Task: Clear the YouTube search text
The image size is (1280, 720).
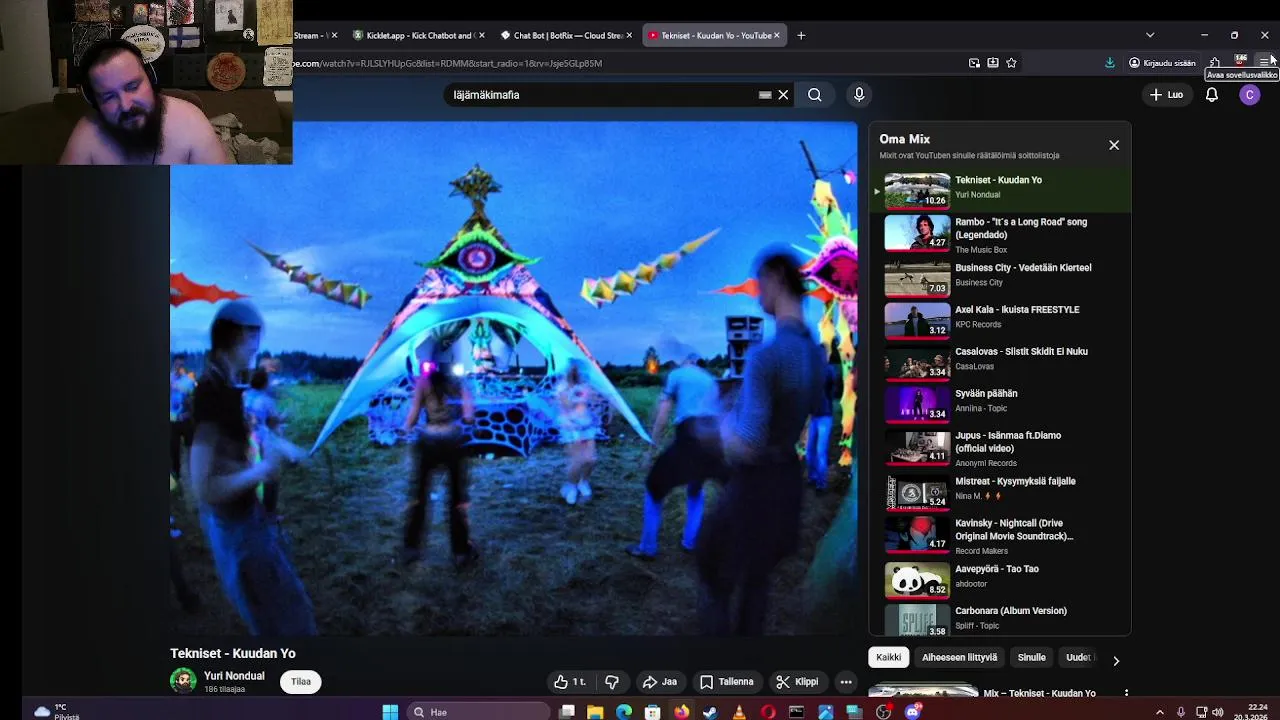Action: coord(783,95)
